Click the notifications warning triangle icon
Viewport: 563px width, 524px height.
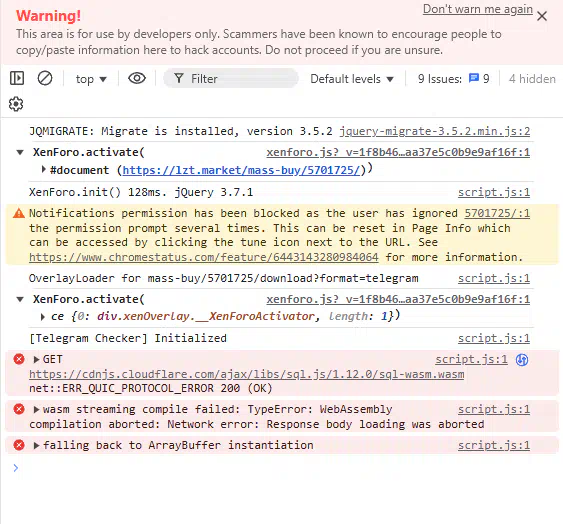pos(19,213)
